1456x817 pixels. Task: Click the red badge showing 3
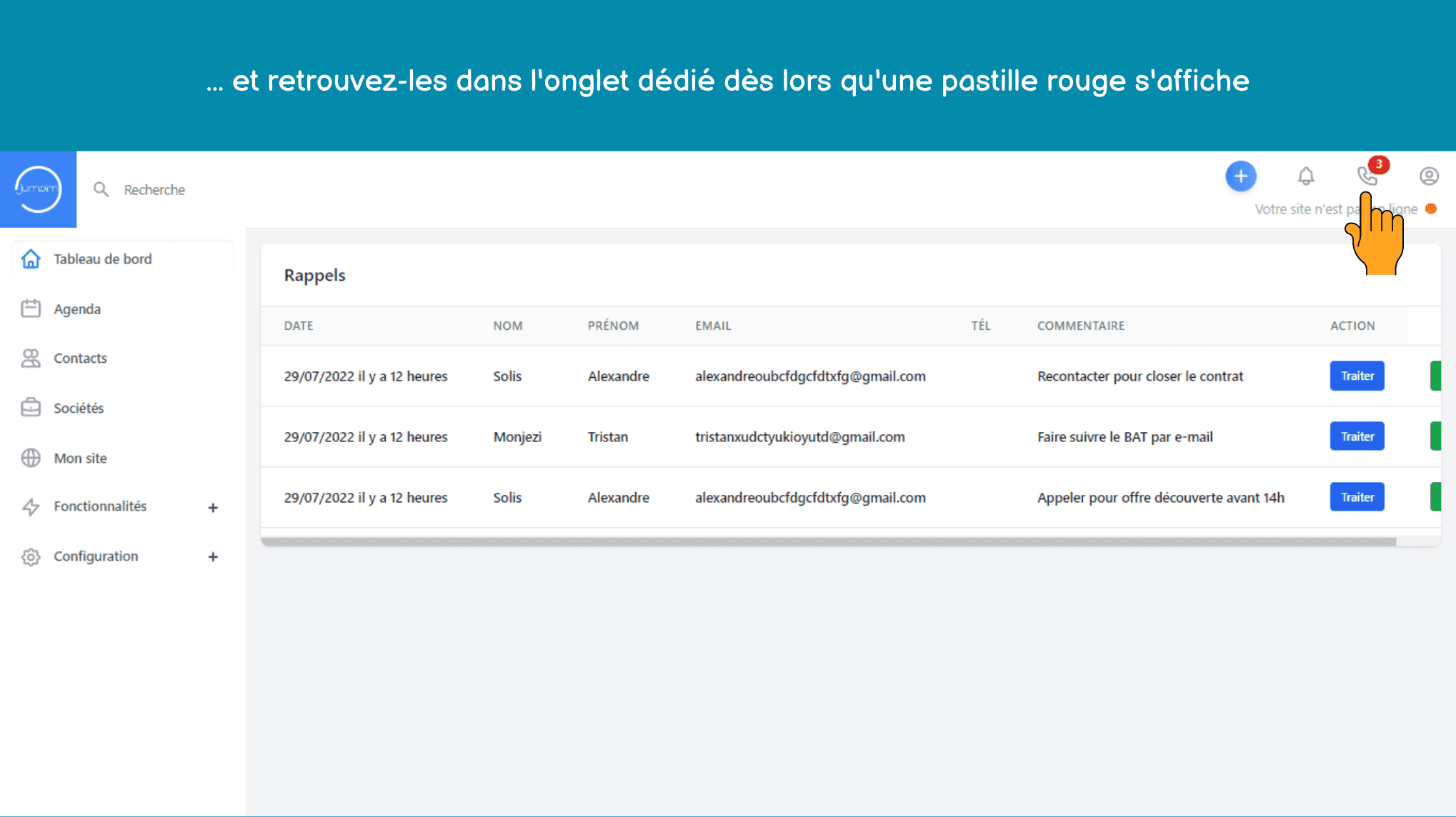click(x=1379, y=164)
